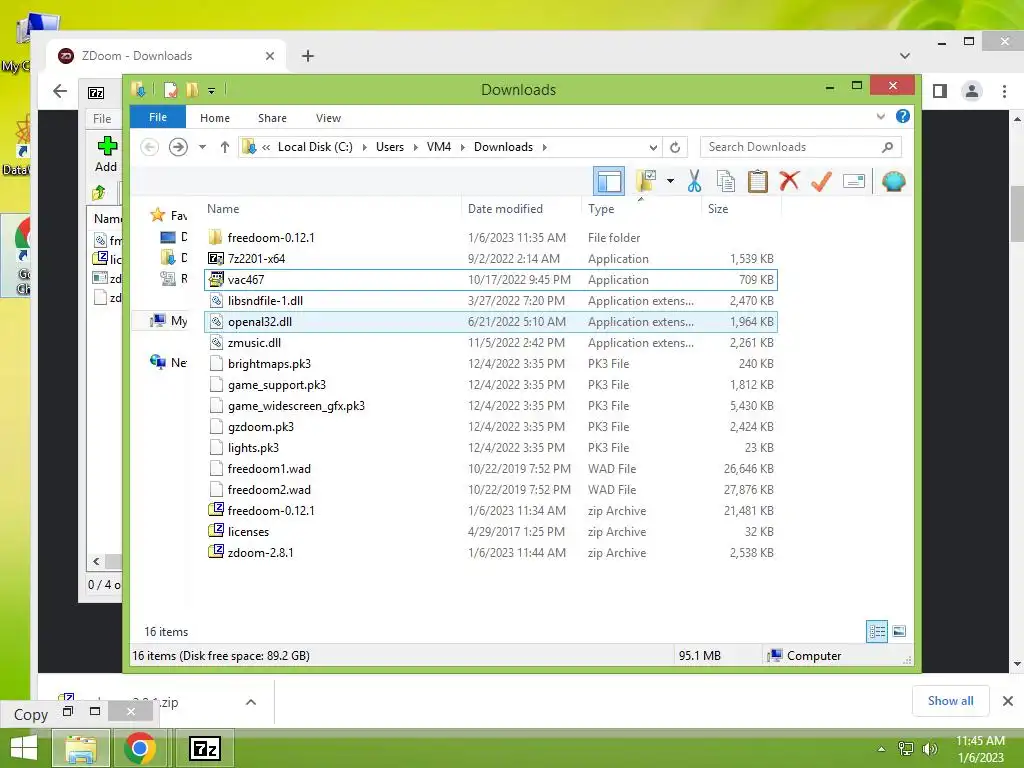1024x768 pixels.
Task: Copy selection using the two-pages icon
Action: [726, 181]
